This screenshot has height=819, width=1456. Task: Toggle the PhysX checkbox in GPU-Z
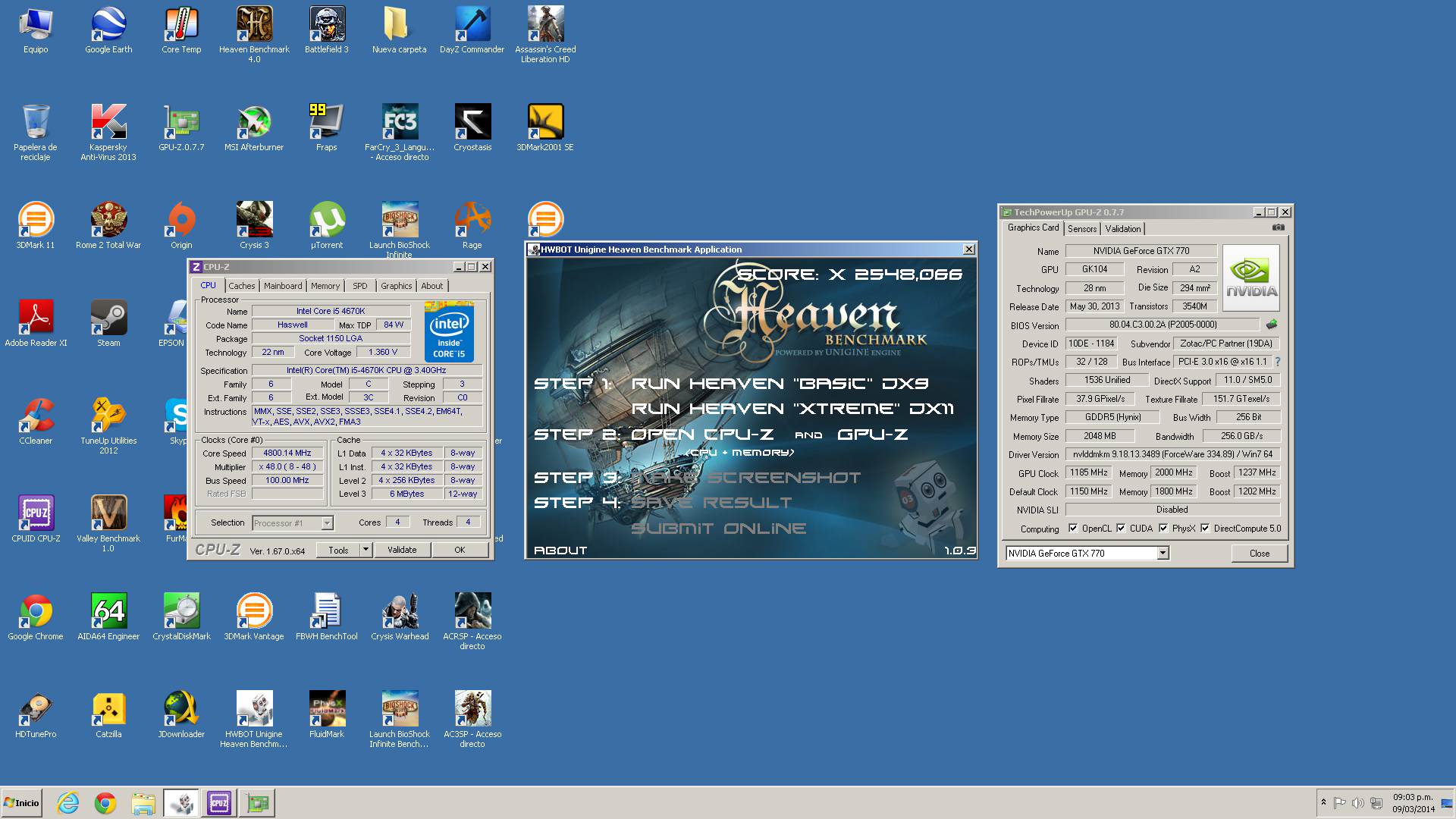click(1163, 529)
